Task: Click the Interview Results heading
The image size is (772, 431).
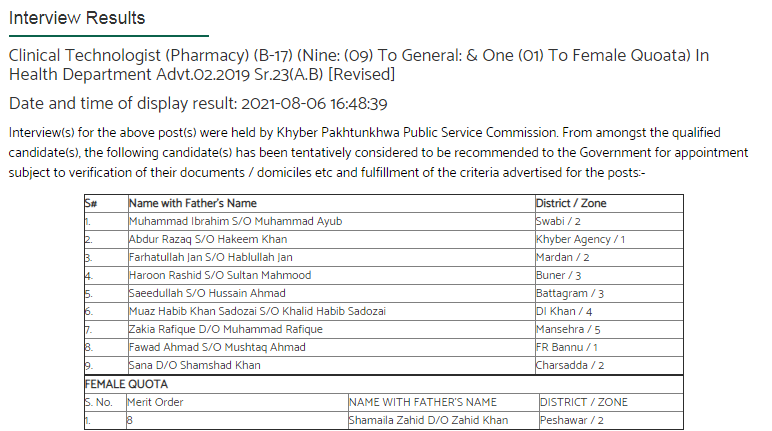Action: click(77, 18)
